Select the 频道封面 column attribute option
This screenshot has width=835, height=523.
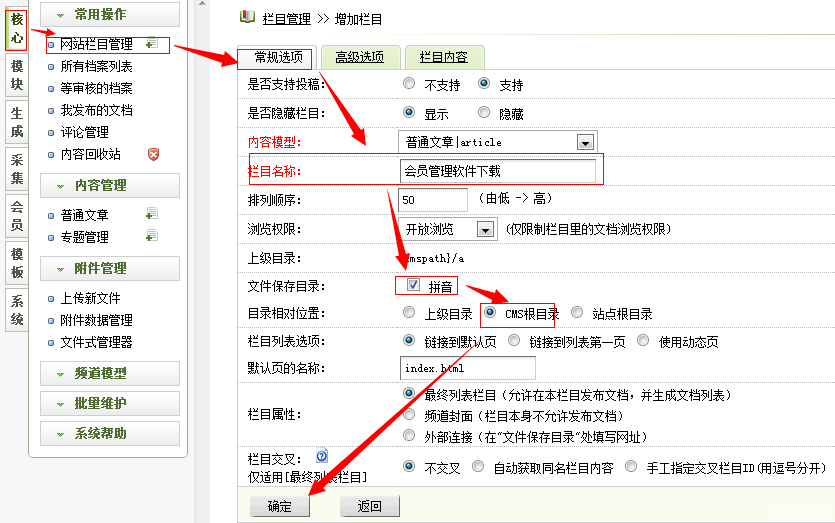coord(409,415)
